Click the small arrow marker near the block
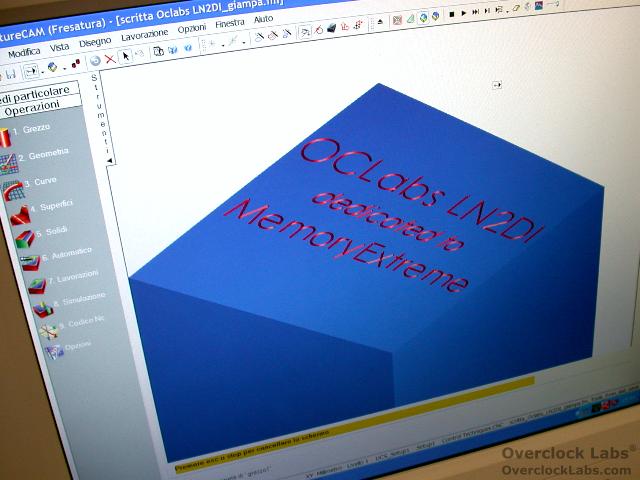 click(x=497, y=85)
